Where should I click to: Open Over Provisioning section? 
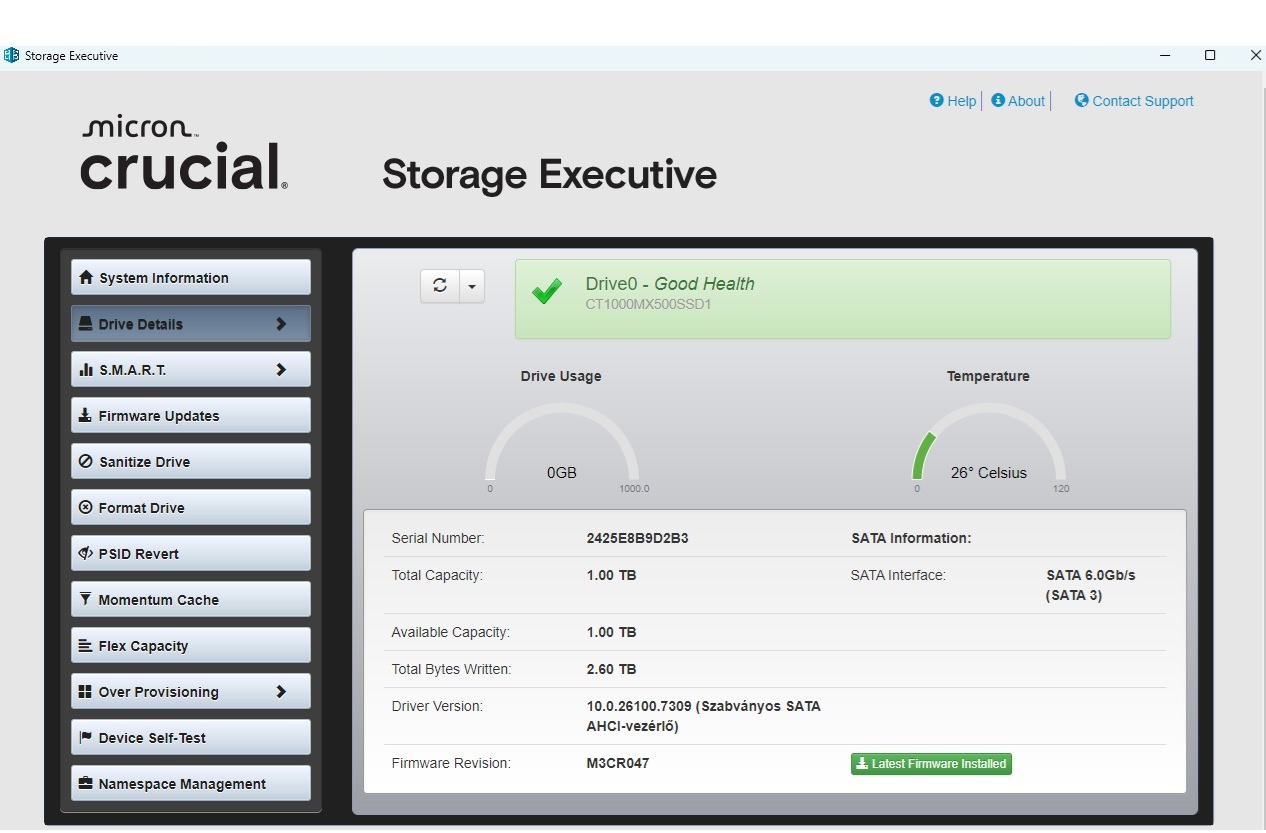(x=191, y=692)
